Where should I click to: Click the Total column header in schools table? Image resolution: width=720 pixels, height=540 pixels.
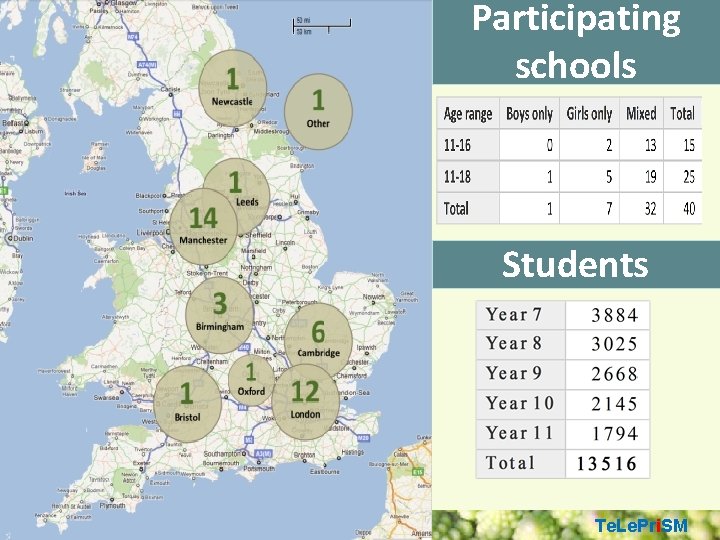682,113
